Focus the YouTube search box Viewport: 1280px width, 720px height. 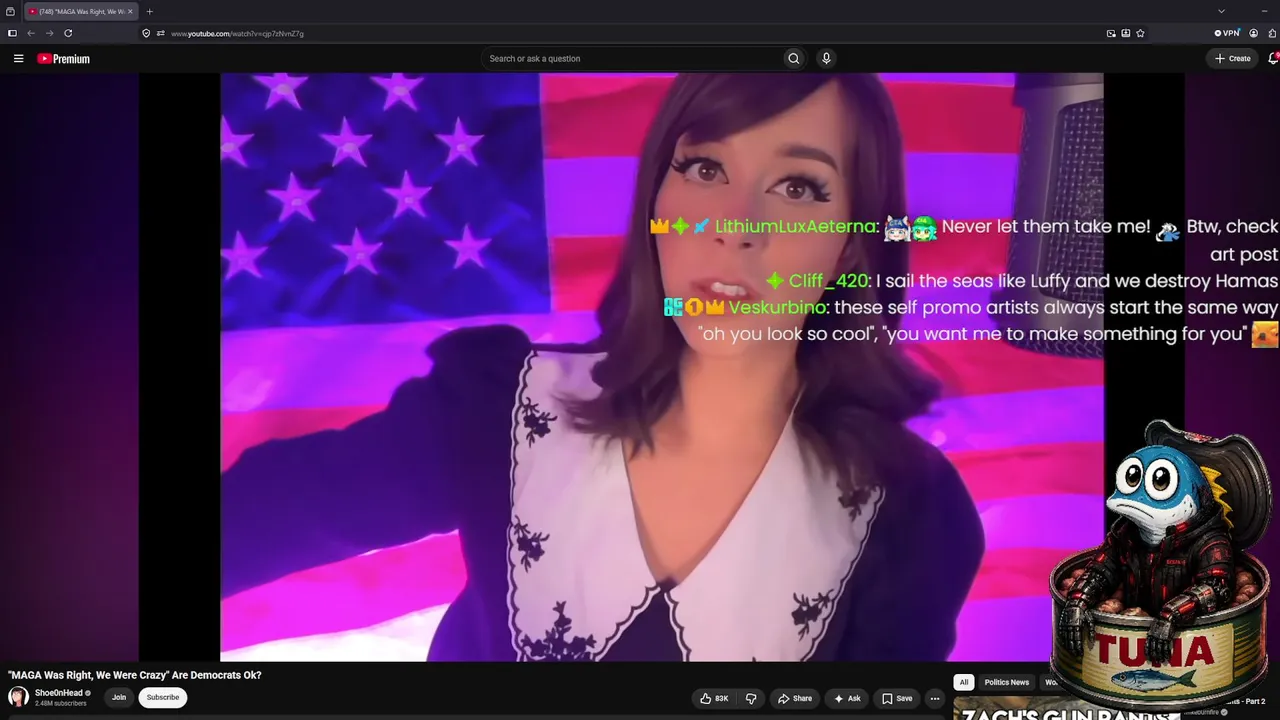click(633, 58)
